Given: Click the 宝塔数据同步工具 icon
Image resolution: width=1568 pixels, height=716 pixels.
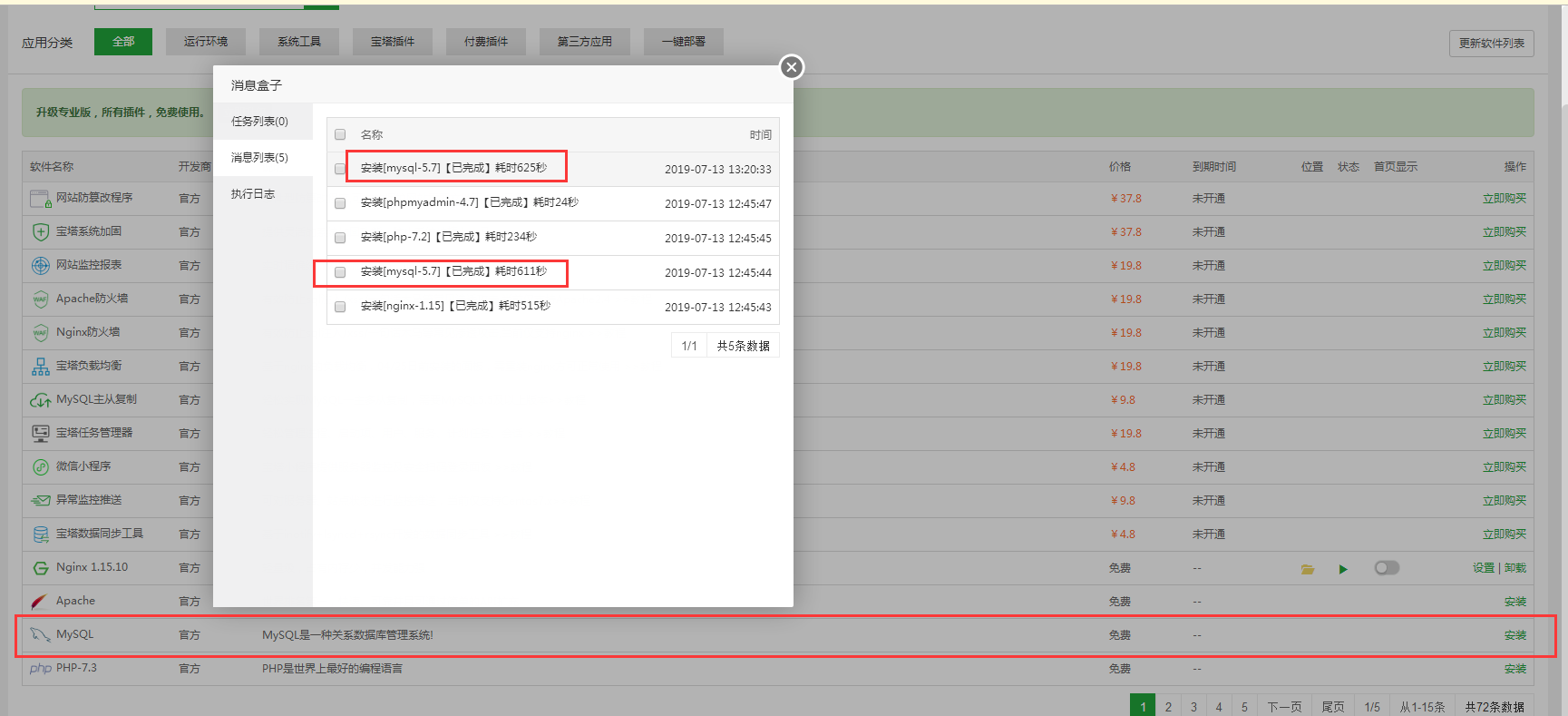Looking at the screenshot, I should 41,534.
